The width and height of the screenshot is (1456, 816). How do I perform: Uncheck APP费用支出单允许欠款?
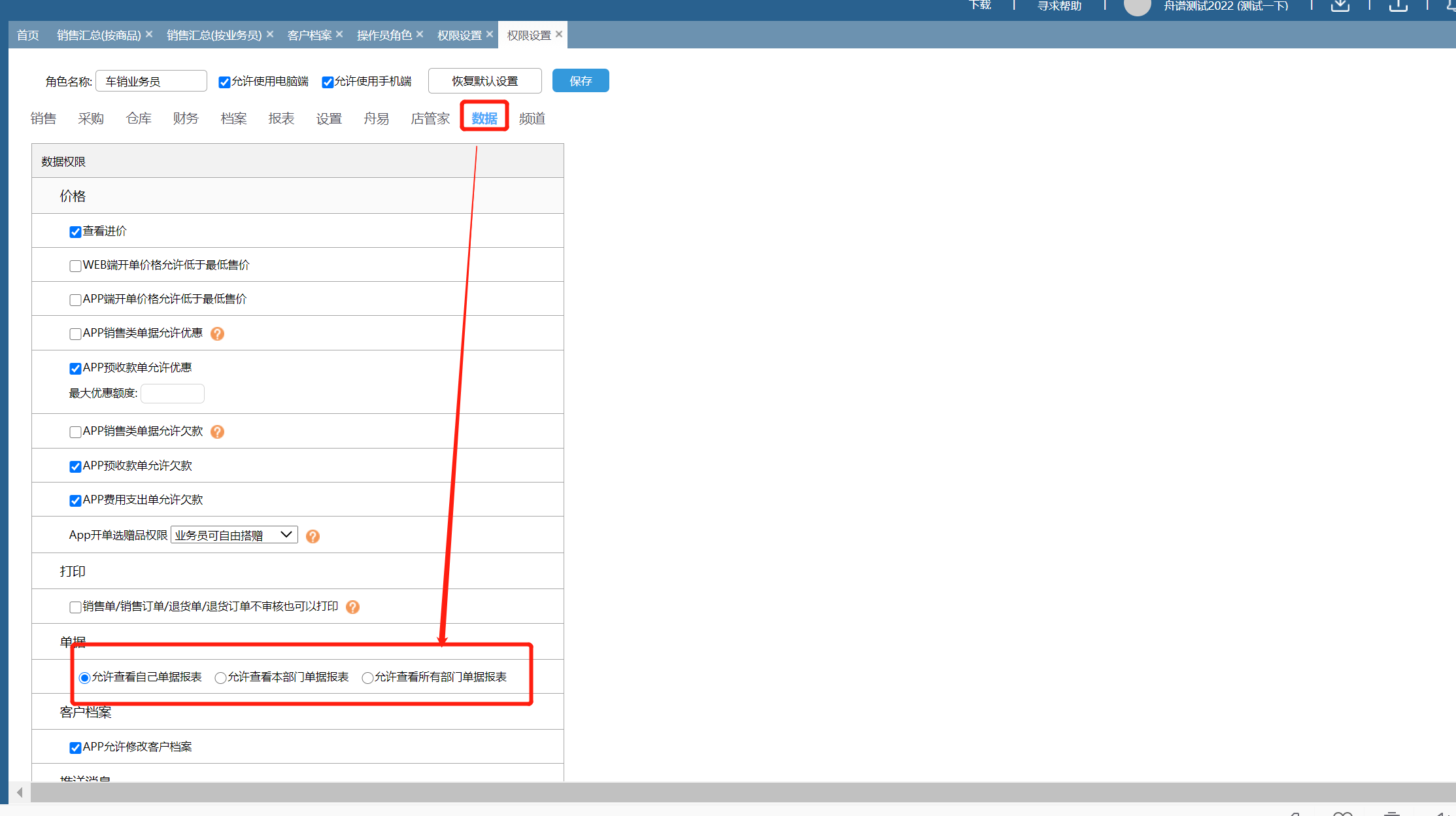(x=75, y=501)
